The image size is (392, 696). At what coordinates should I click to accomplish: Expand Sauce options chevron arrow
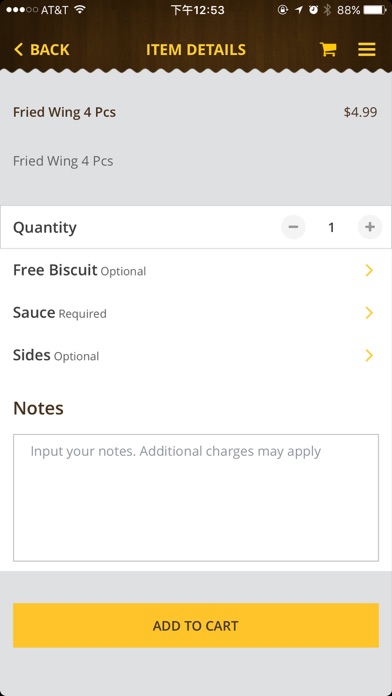[369, 313]
